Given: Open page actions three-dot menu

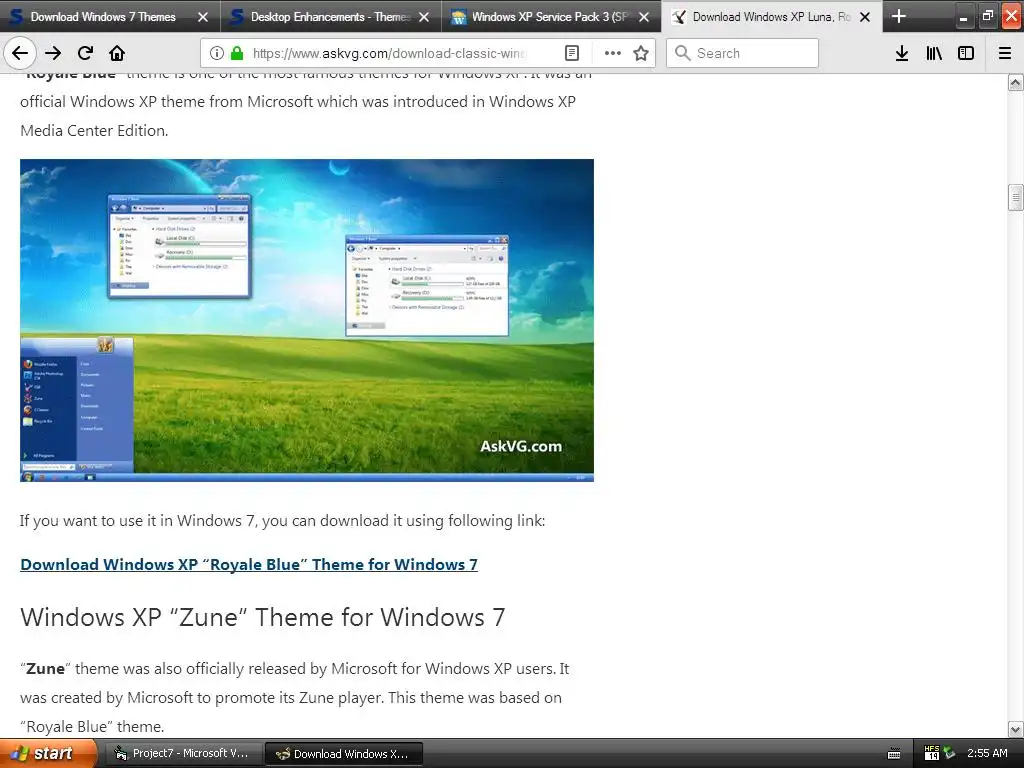Looking at the screenshot, I should coord(613,54).
